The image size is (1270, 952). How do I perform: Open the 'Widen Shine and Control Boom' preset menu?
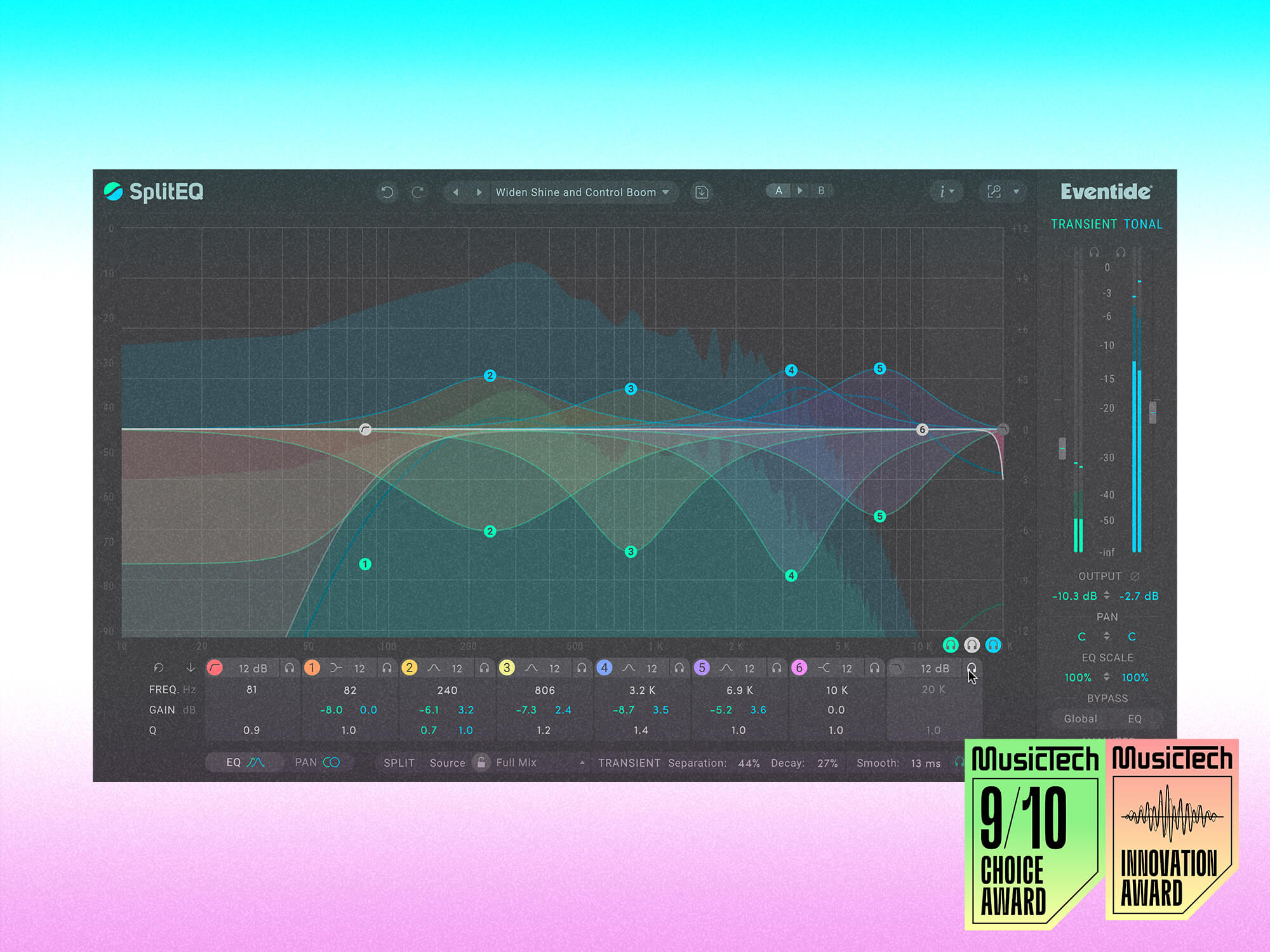(582, 192)
